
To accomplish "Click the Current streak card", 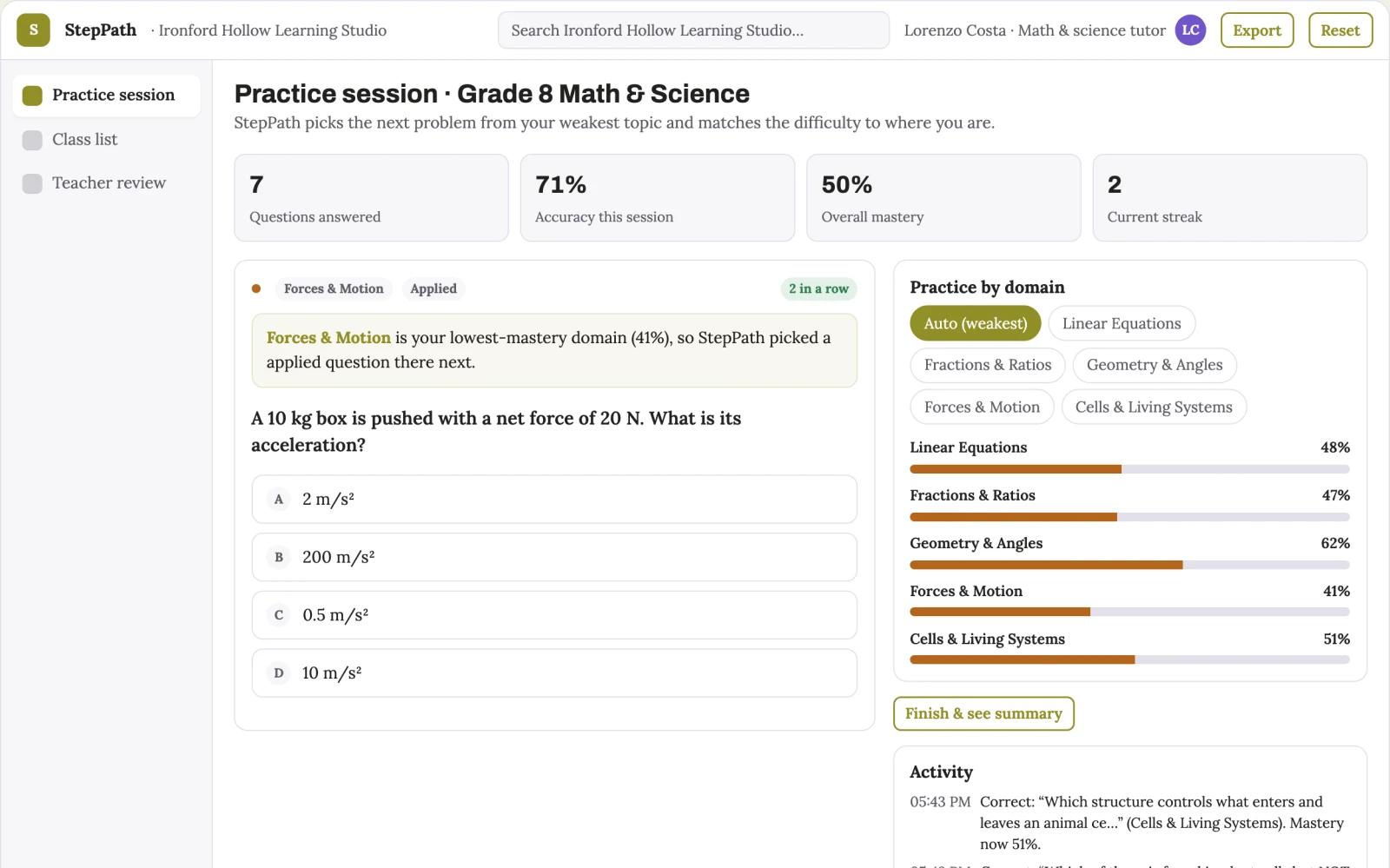I will coord(1230,198).
